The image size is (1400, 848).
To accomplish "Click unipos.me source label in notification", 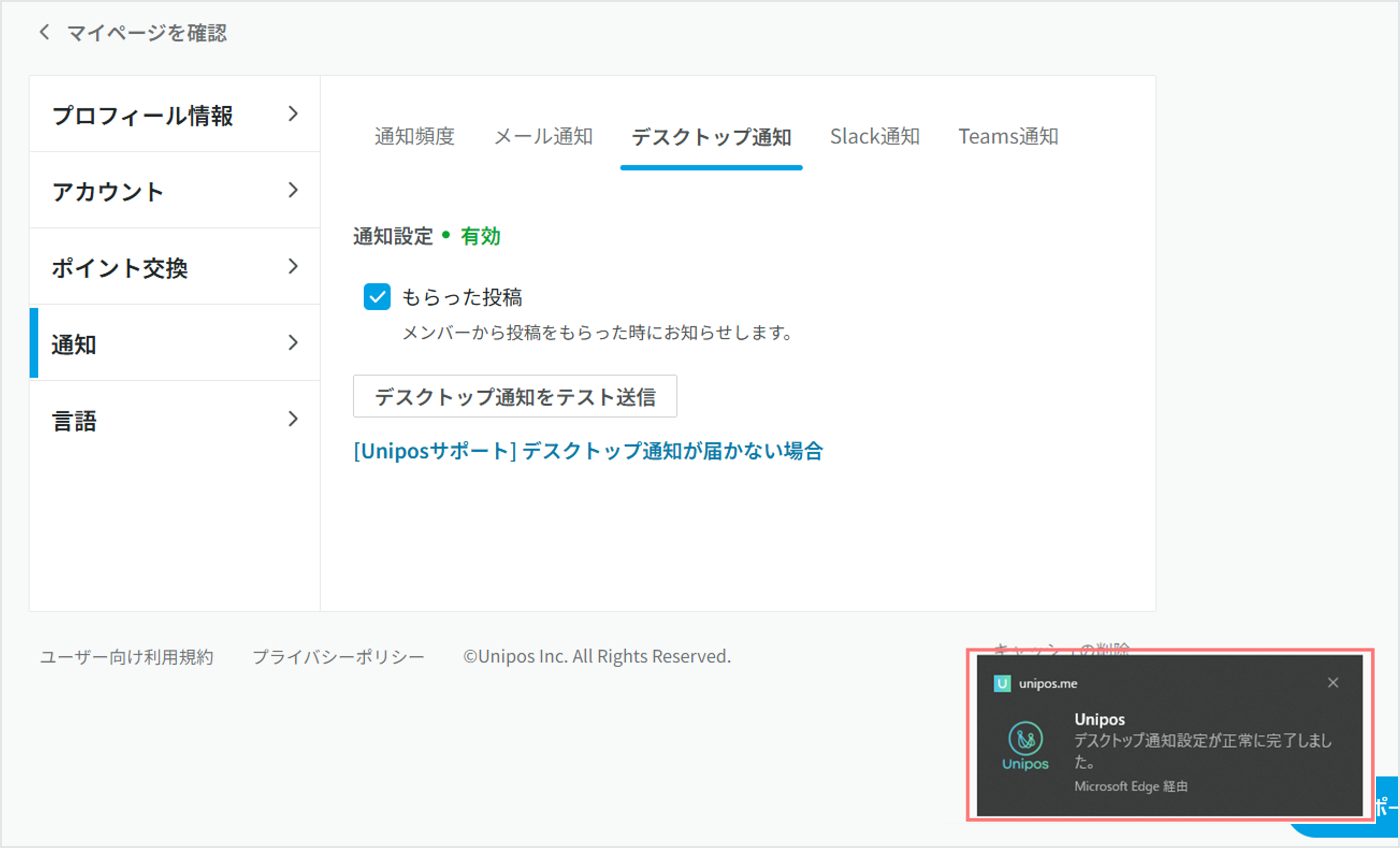I will click(1048, 683).
